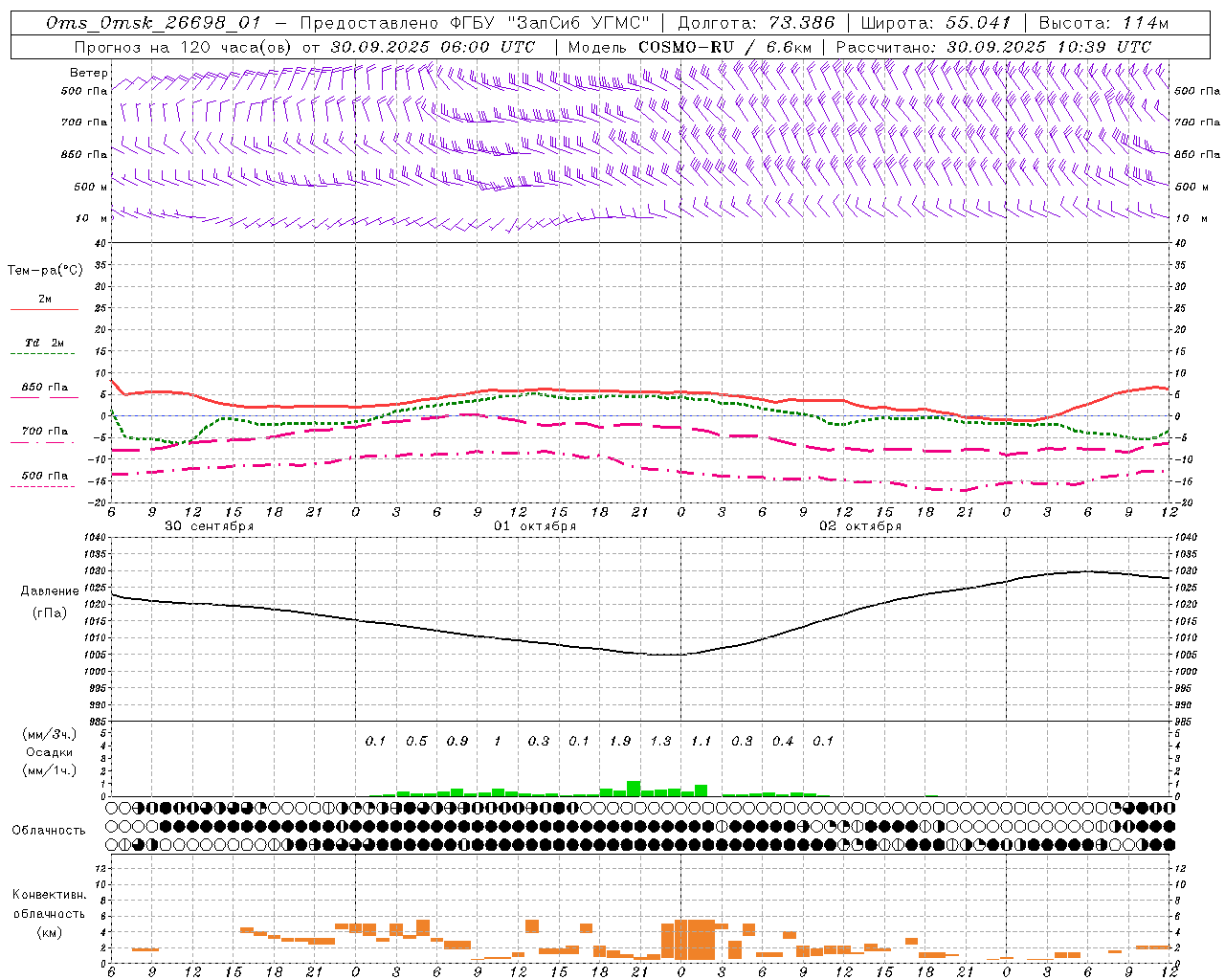Click the 02 октября date label
This screenshot has width=1225, height=980.
[x=860, y=526]
